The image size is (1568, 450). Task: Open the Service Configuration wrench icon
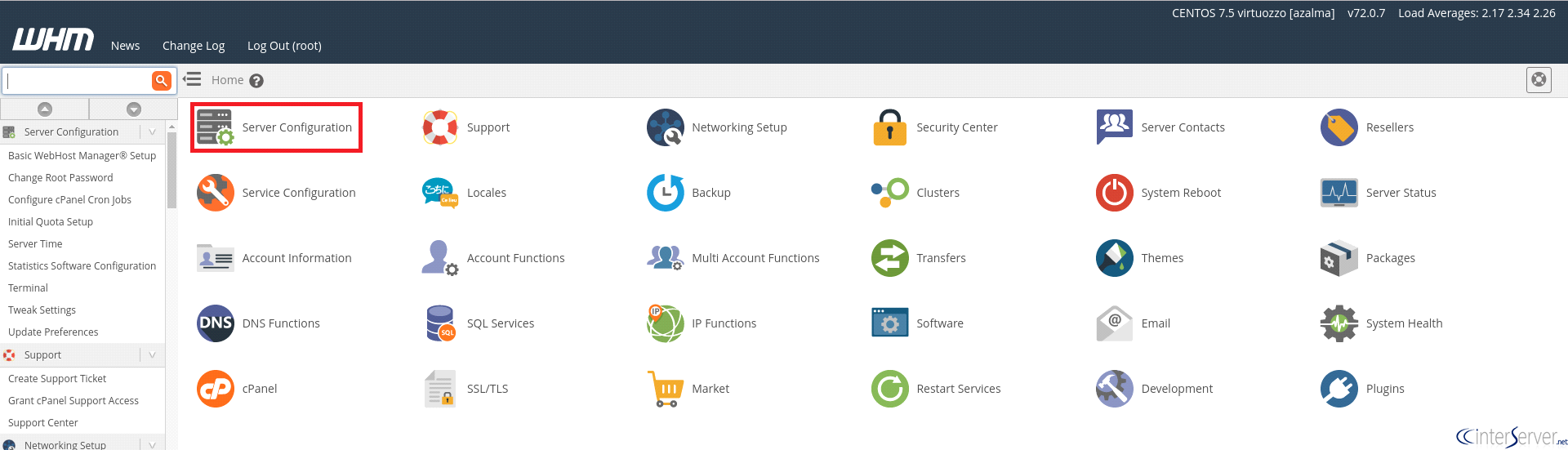pos(216,193)
